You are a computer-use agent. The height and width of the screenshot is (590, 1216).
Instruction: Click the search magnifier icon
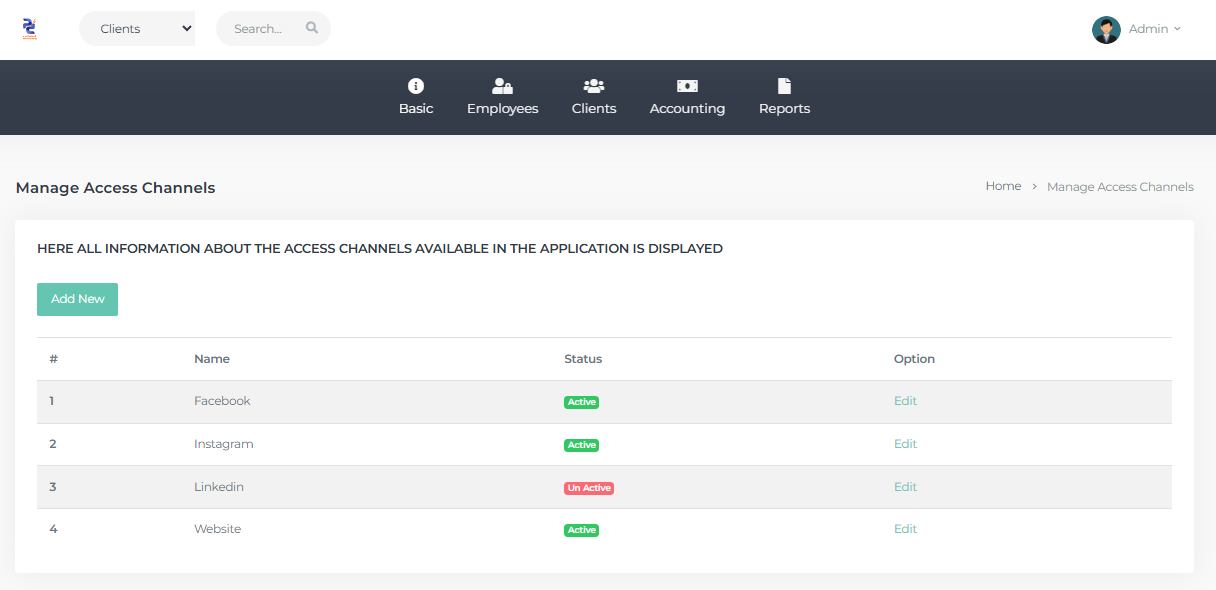tap(312, 28)
